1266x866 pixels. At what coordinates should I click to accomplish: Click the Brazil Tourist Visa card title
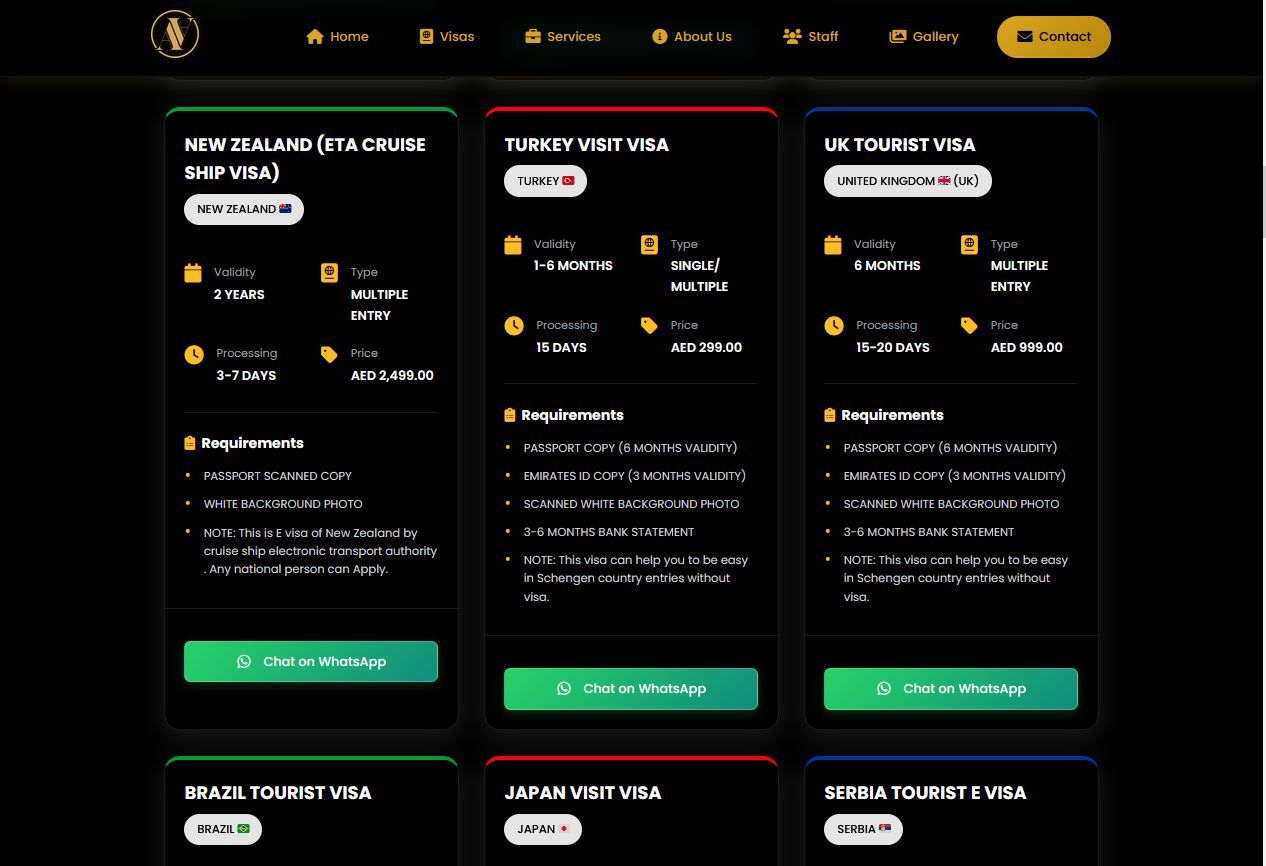click(x=278, y=793)
